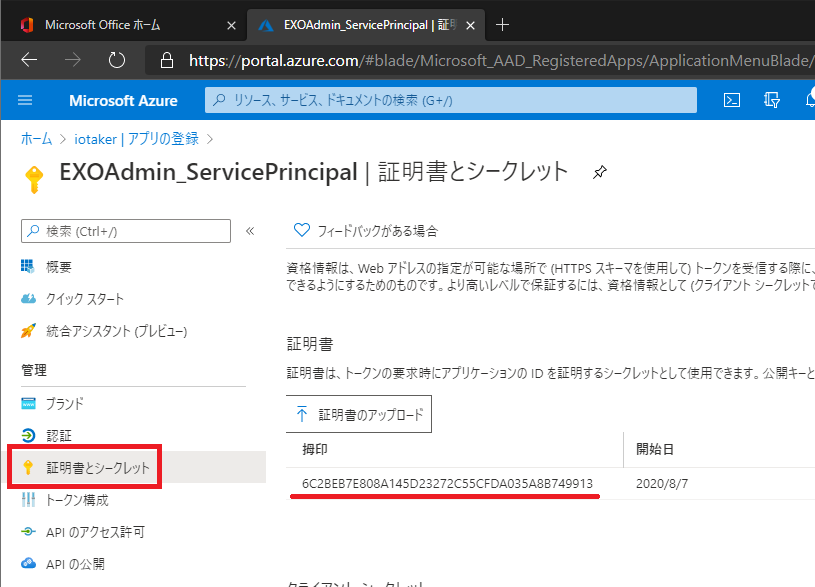Click the directory and subscription filter icon
Screen dimensions: 815x587
pos(771,100)
